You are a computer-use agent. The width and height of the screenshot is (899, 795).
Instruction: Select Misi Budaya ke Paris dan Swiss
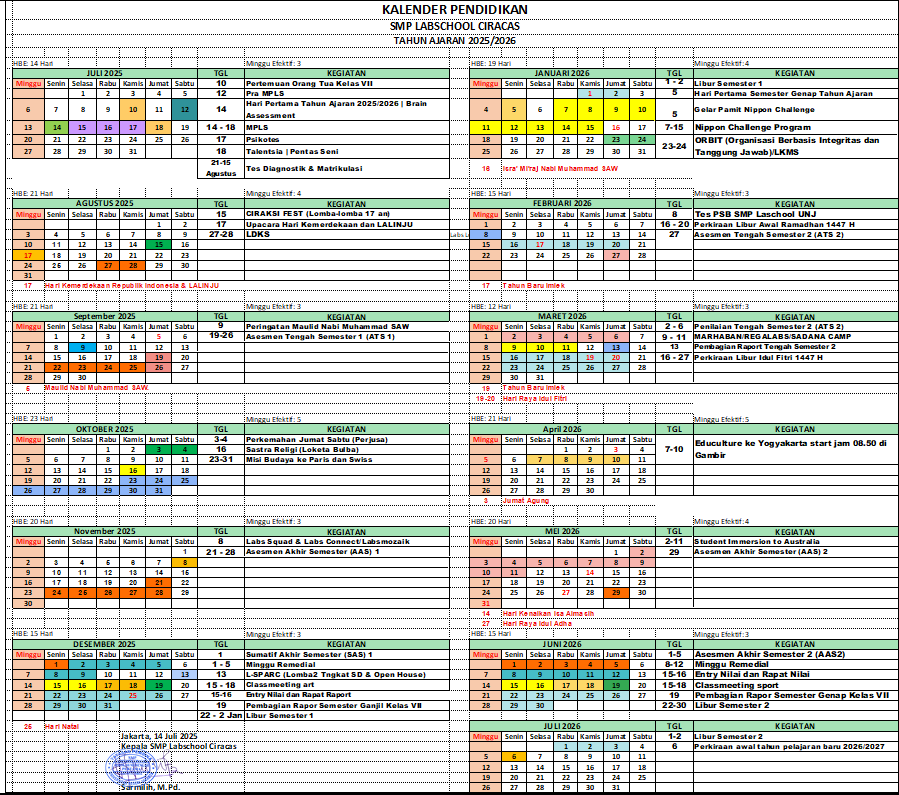tap(308, 459)
